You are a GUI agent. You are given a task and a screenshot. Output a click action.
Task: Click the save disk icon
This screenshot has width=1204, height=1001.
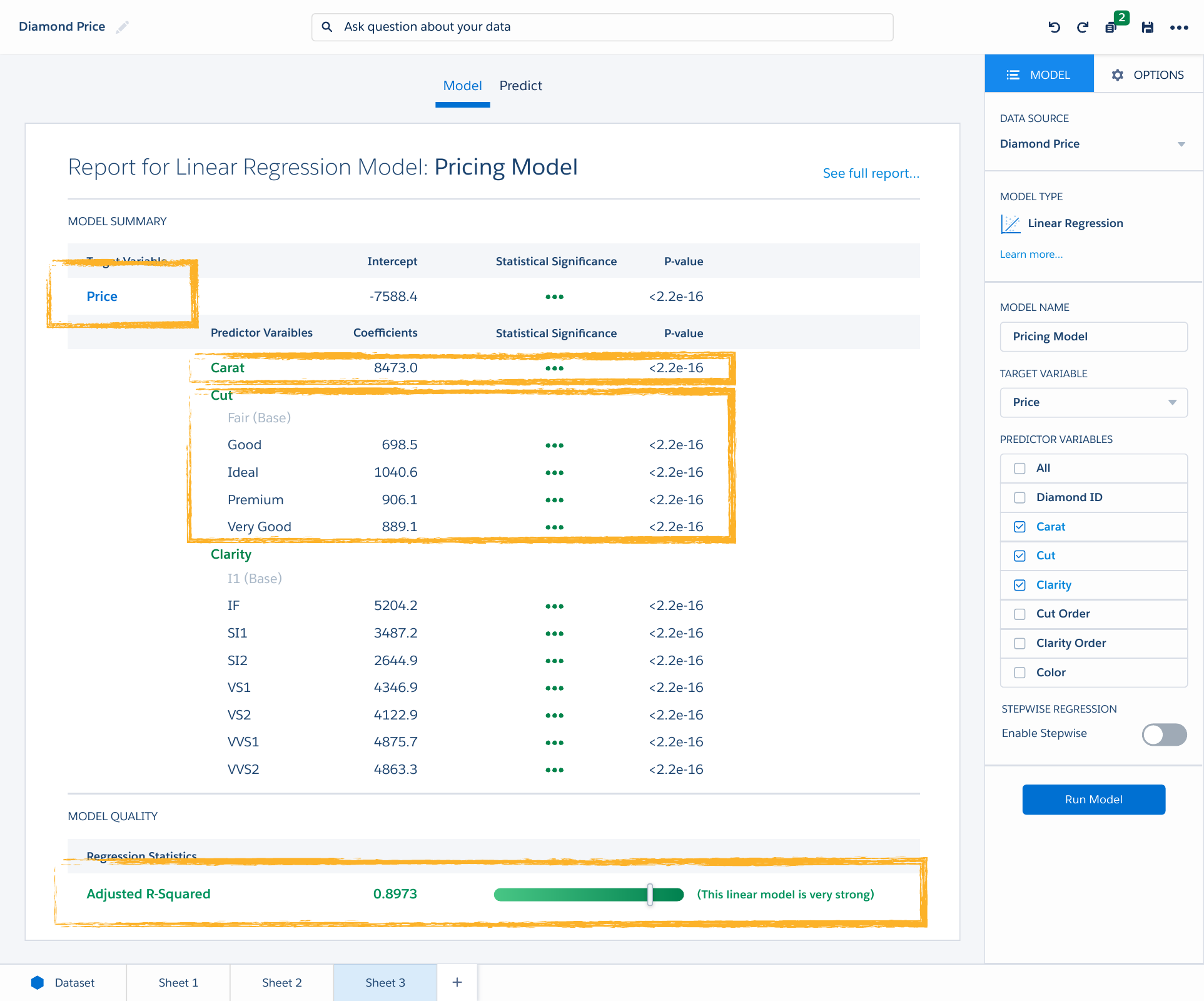(1147, 27)
